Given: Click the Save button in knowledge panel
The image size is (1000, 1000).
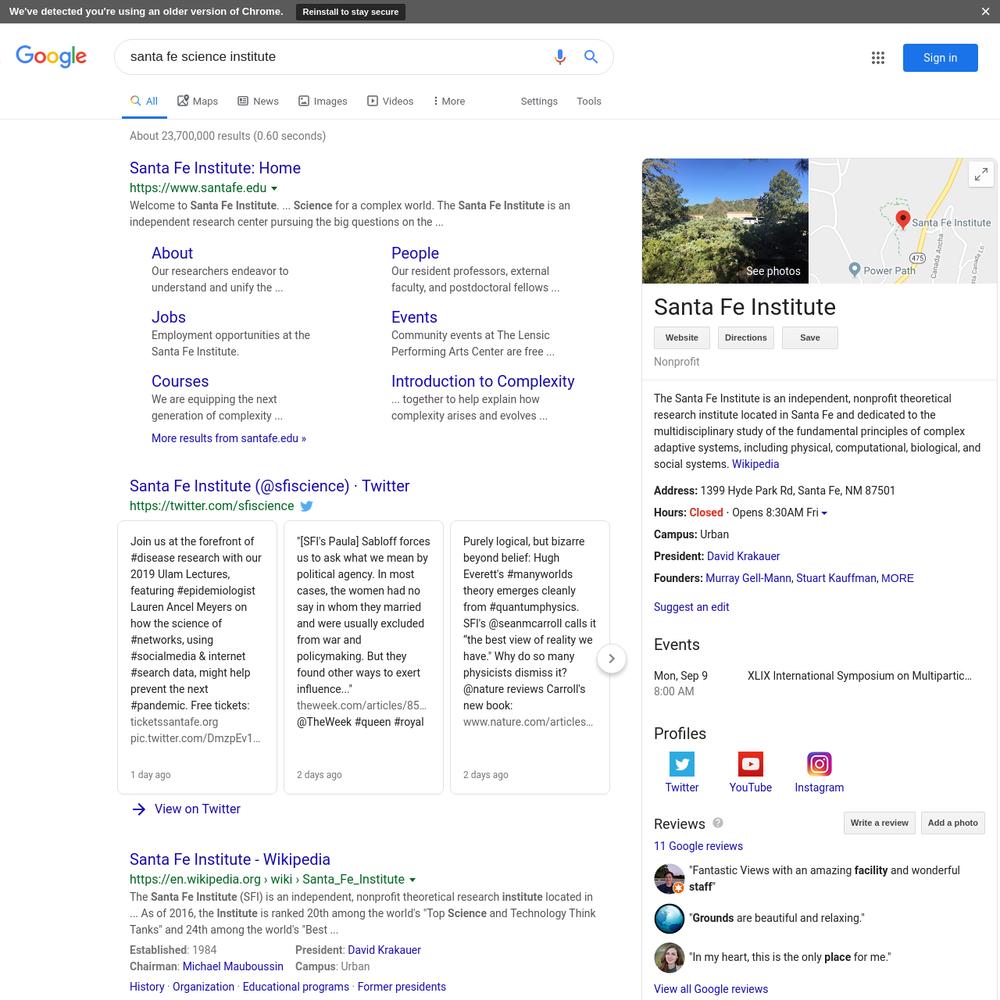Looking at the screenshot, I should [x=810, y=337].
